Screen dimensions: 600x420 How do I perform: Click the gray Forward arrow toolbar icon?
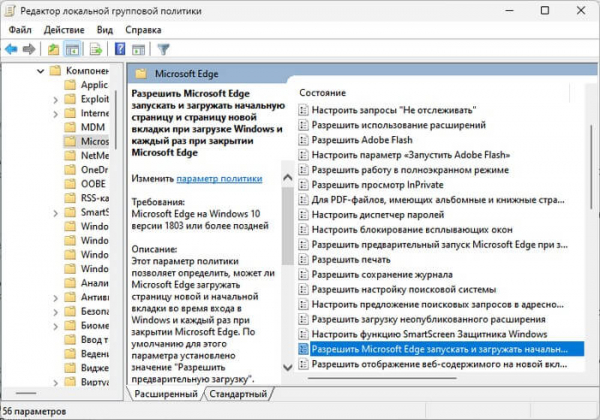[29, 49]
